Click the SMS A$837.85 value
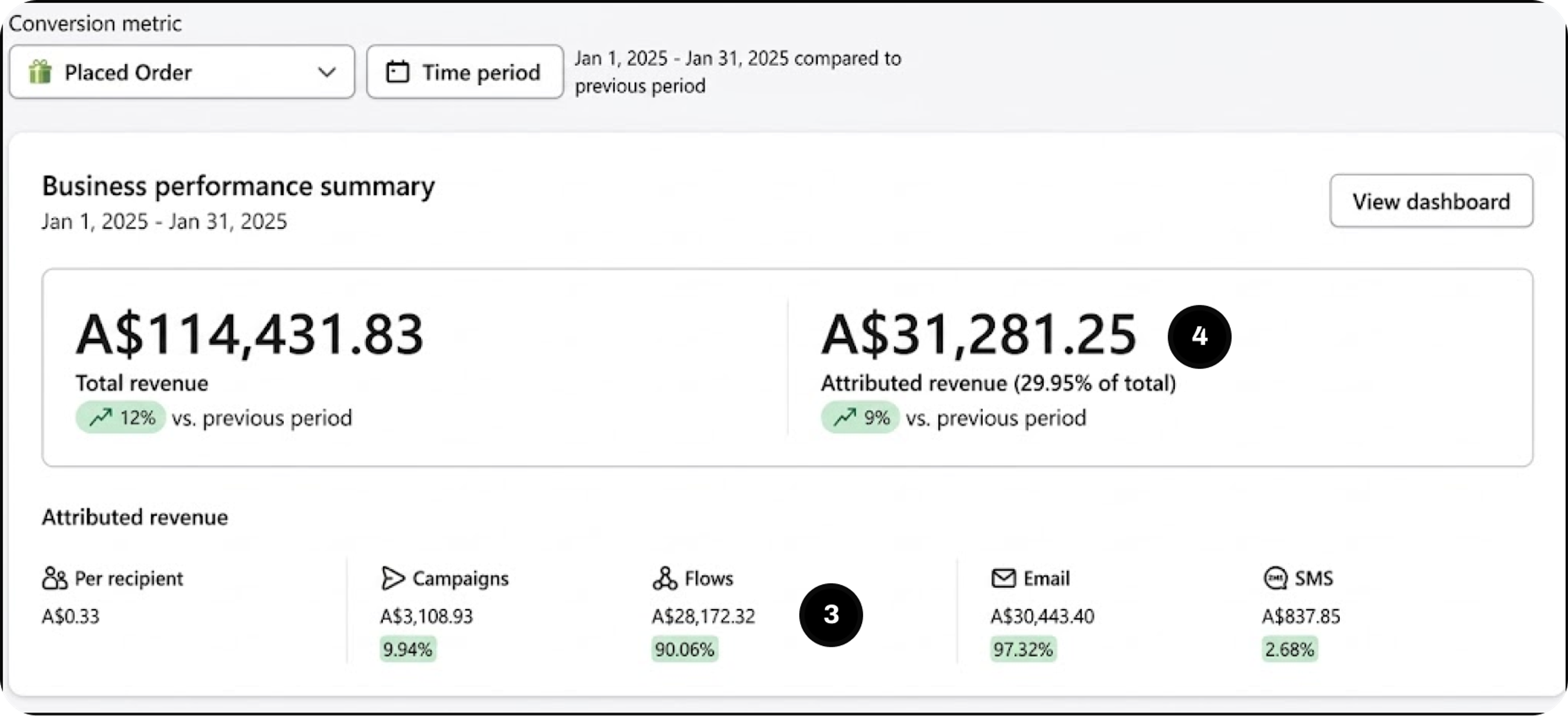 point(1301,616)
